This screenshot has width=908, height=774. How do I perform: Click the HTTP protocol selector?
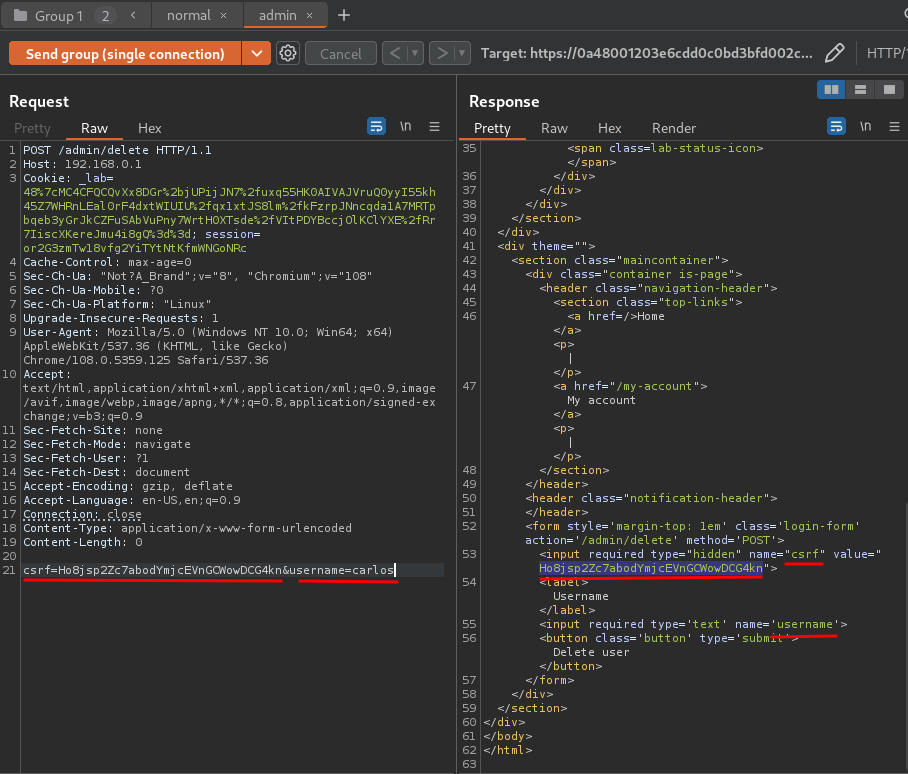tap(886, 53)
